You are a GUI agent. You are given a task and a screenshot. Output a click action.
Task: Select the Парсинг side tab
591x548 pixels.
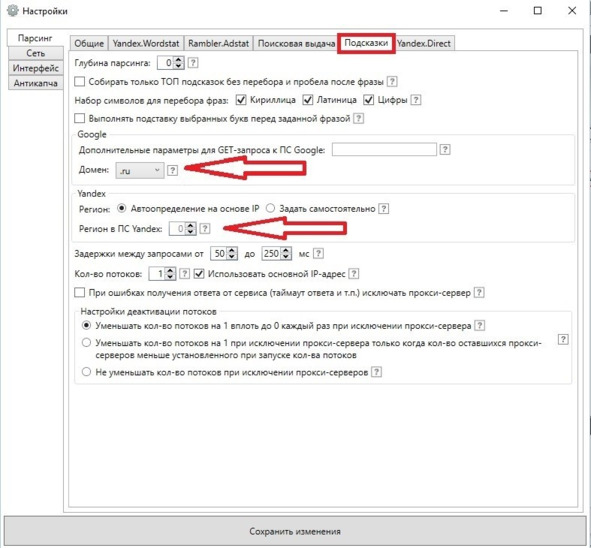pos(35,38)
